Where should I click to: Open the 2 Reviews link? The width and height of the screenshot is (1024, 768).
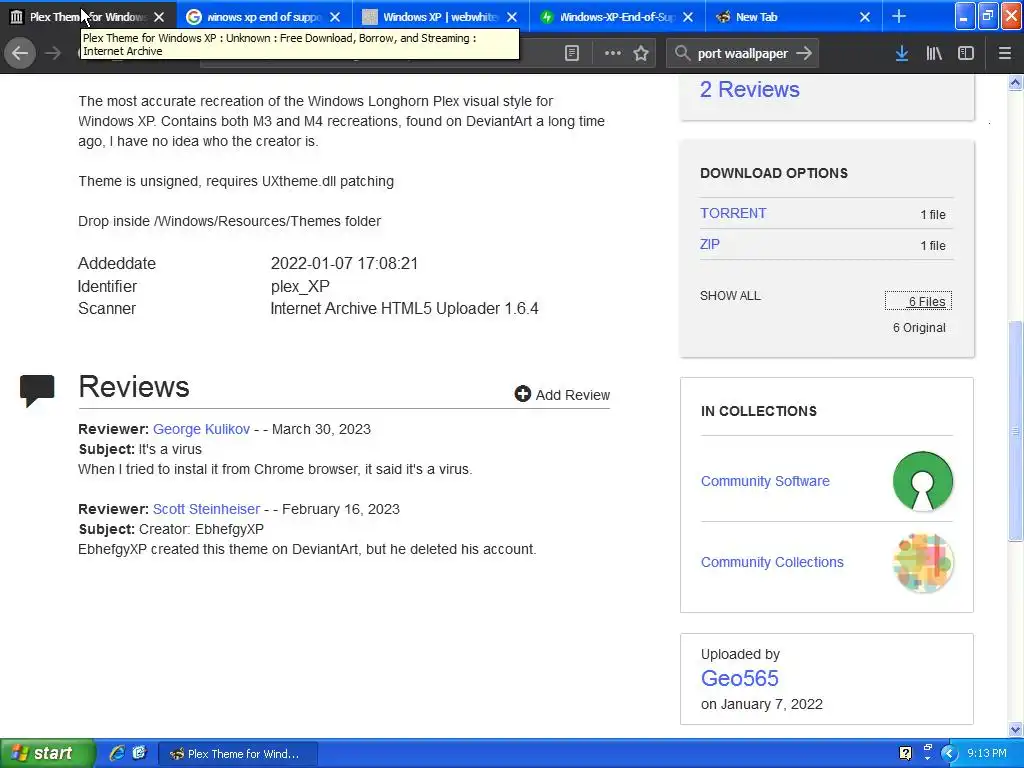(749, 89)
